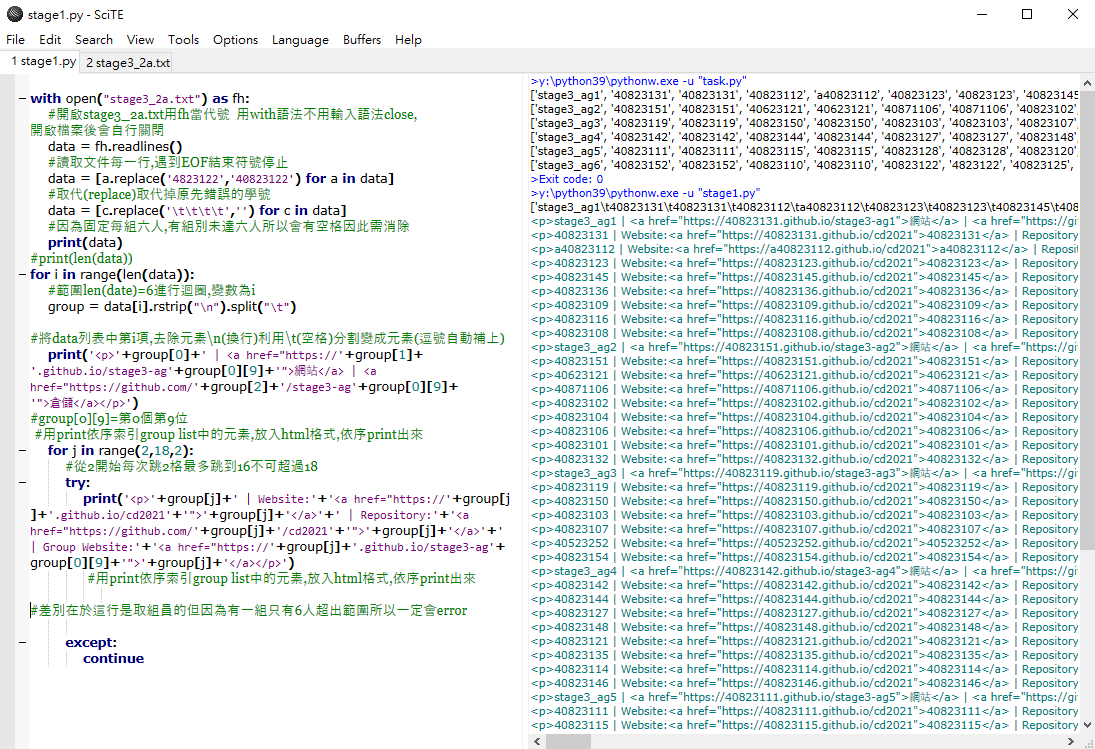Switch to the stage3_2a.txt tab
The height and width of the screenshot is (749, 1095).
coord(128,62)
